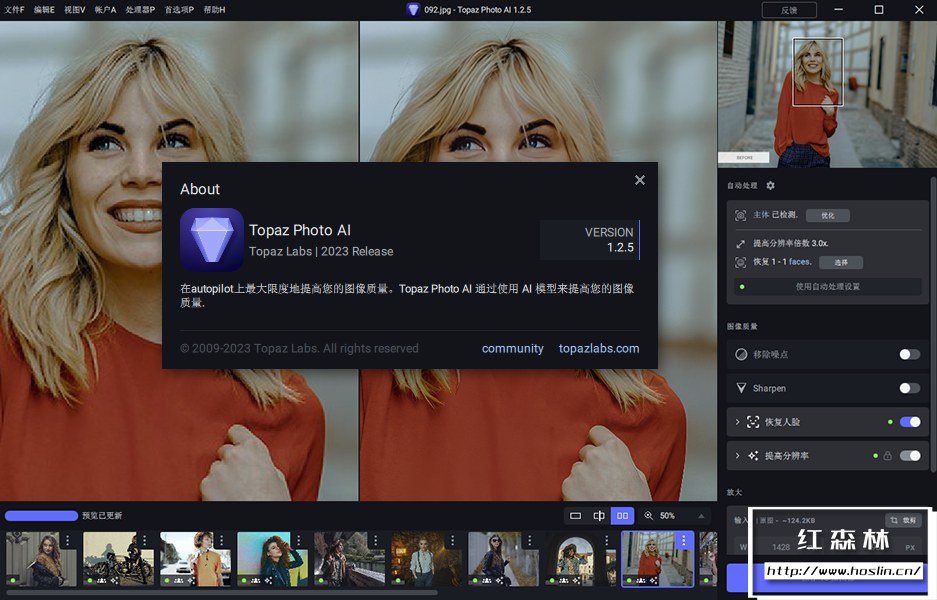Open the 文件F menu
The width and height of the screenshot is (937, 600).
(x=14, y=10)
